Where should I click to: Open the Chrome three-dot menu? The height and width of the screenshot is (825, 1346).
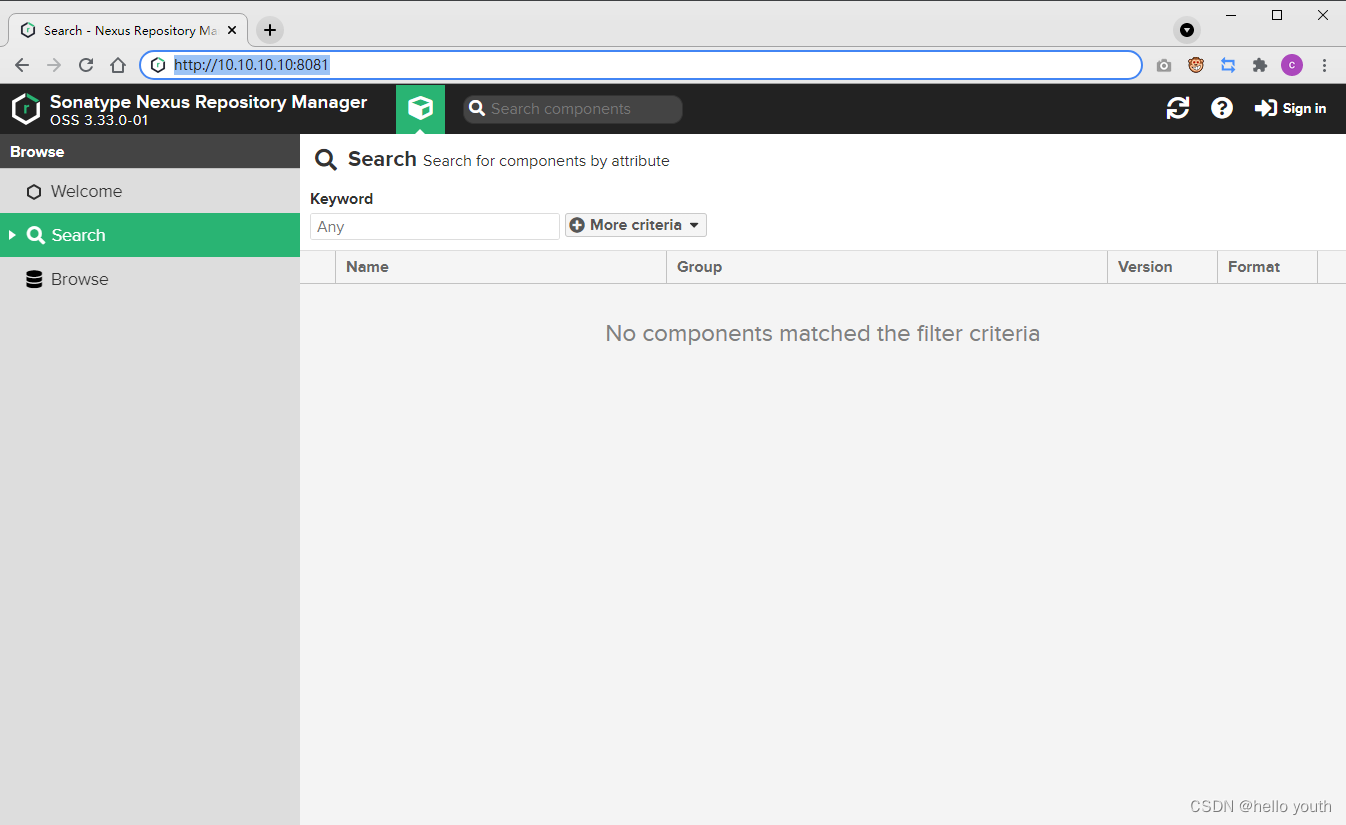[x=1325, y=64]
